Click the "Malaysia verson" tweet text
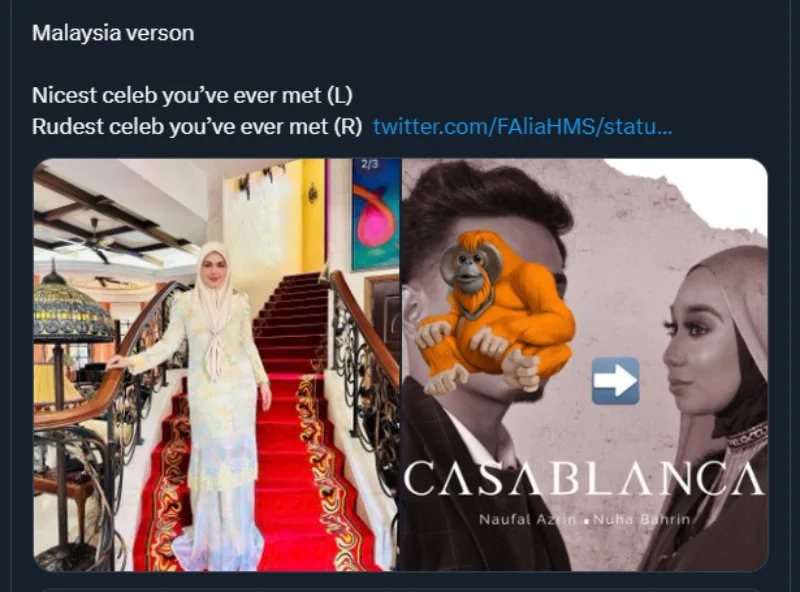The image size is (800, 592). click(x=113, y=33)
